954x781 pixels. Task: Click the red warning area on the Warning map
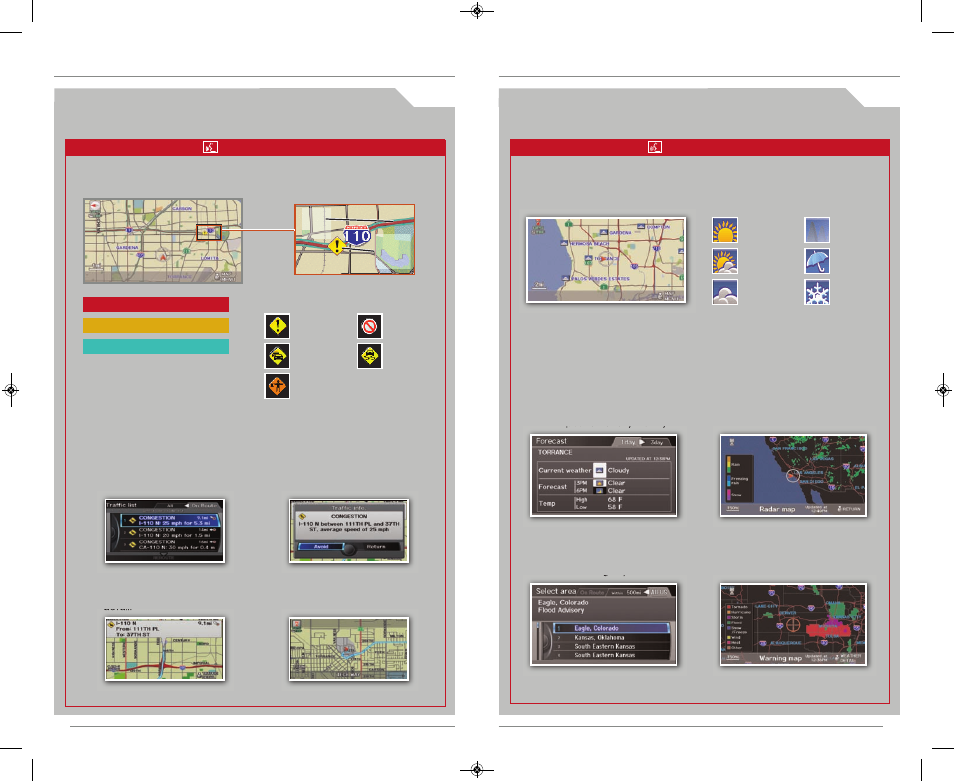827,630
